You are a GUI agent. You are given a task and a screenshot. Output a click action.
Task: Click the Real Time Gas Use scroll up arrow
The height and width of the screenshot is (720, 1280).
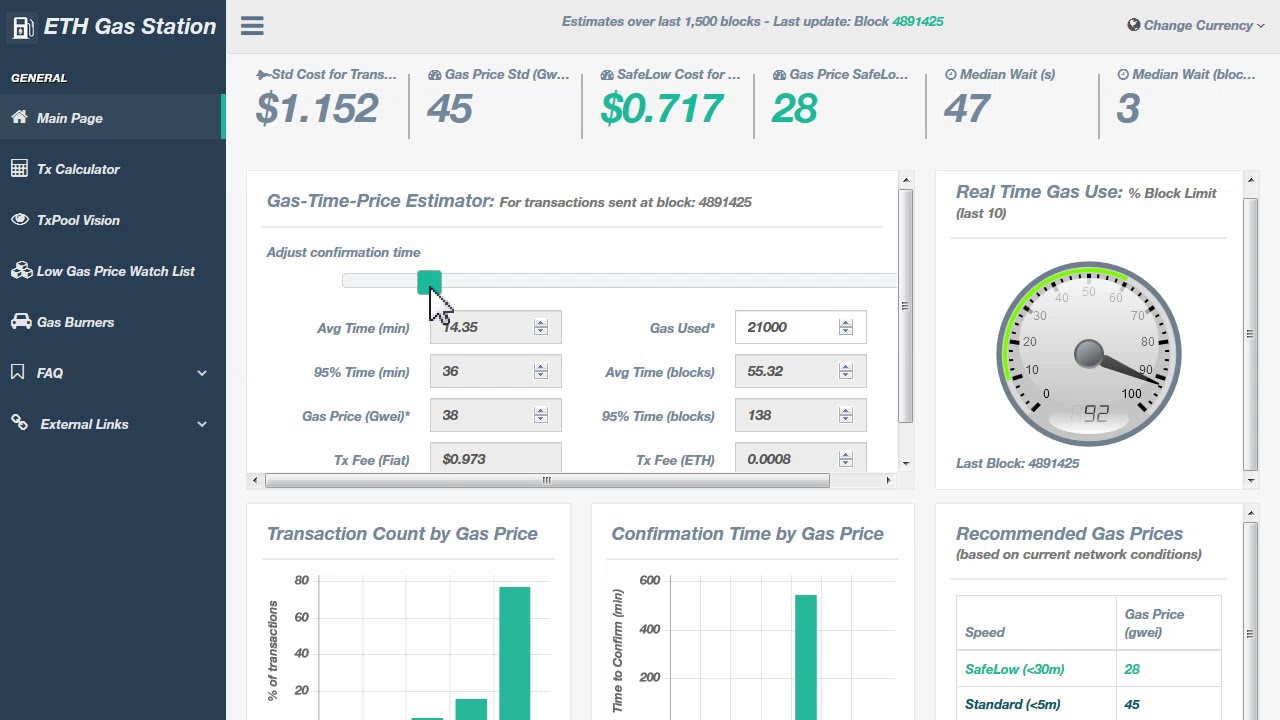pyautogui.click(x=1250, y=181)
